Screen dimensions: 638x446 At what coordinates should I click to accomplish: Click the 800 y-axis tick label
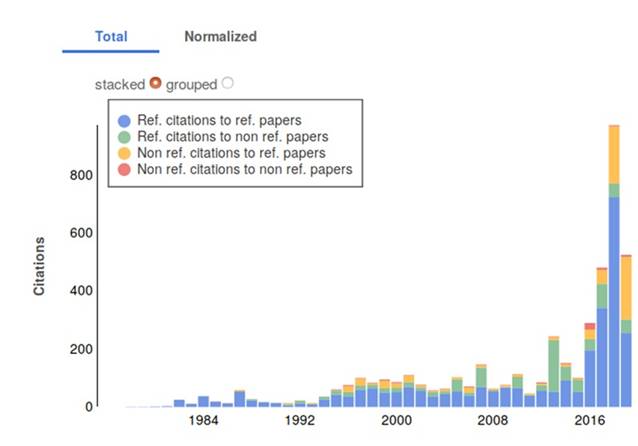point(80,175)
